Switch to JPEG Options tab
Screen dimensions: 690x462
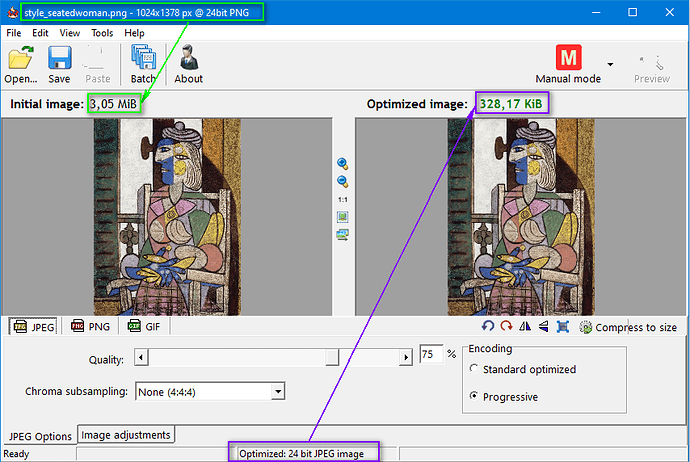(40, 436)
